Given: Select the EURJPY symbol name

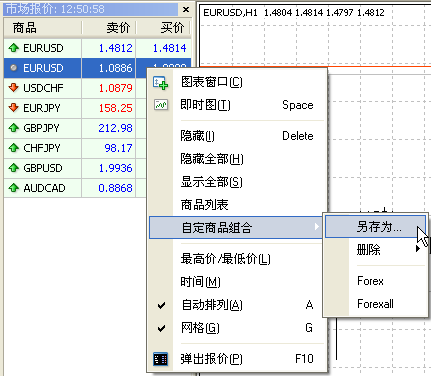Looking at the screenshot, I should pyautogui.click(x=42, y=108).
